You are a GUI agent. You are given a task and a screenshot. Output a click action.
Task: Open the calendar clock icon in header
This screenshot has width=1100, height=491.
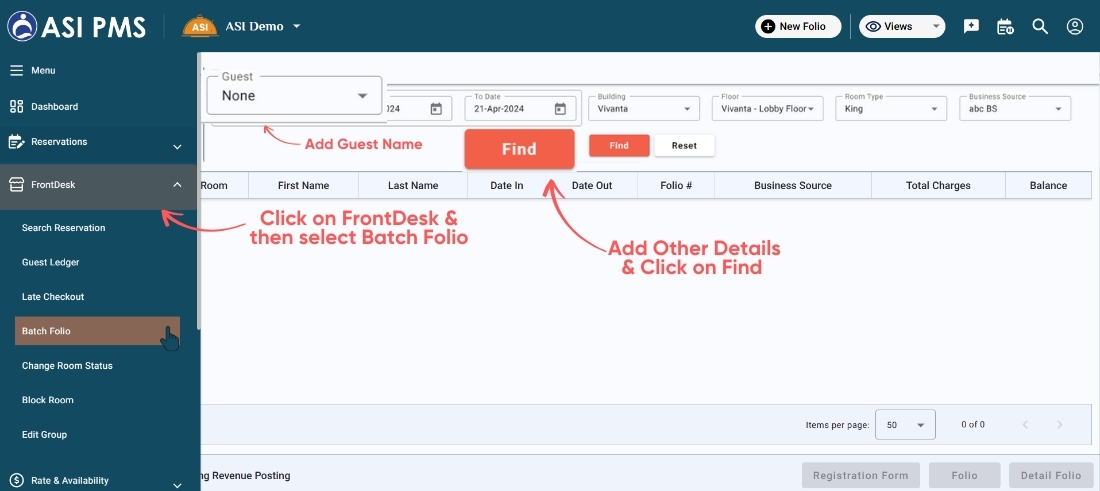click(x=1005, y=27)
